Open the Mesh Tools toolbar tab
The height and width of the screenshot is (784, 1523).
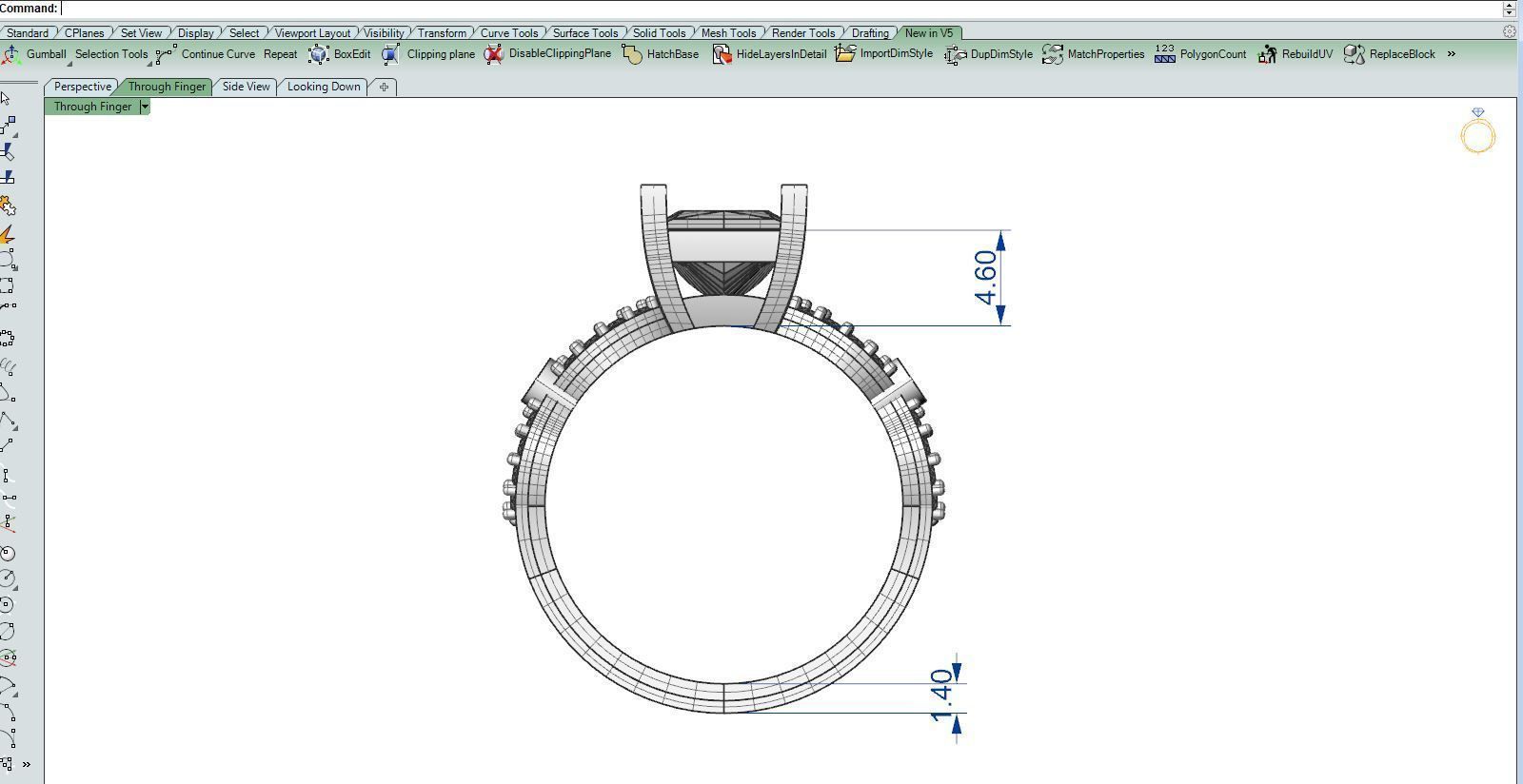pyautogui.click(x=728, y=32)
